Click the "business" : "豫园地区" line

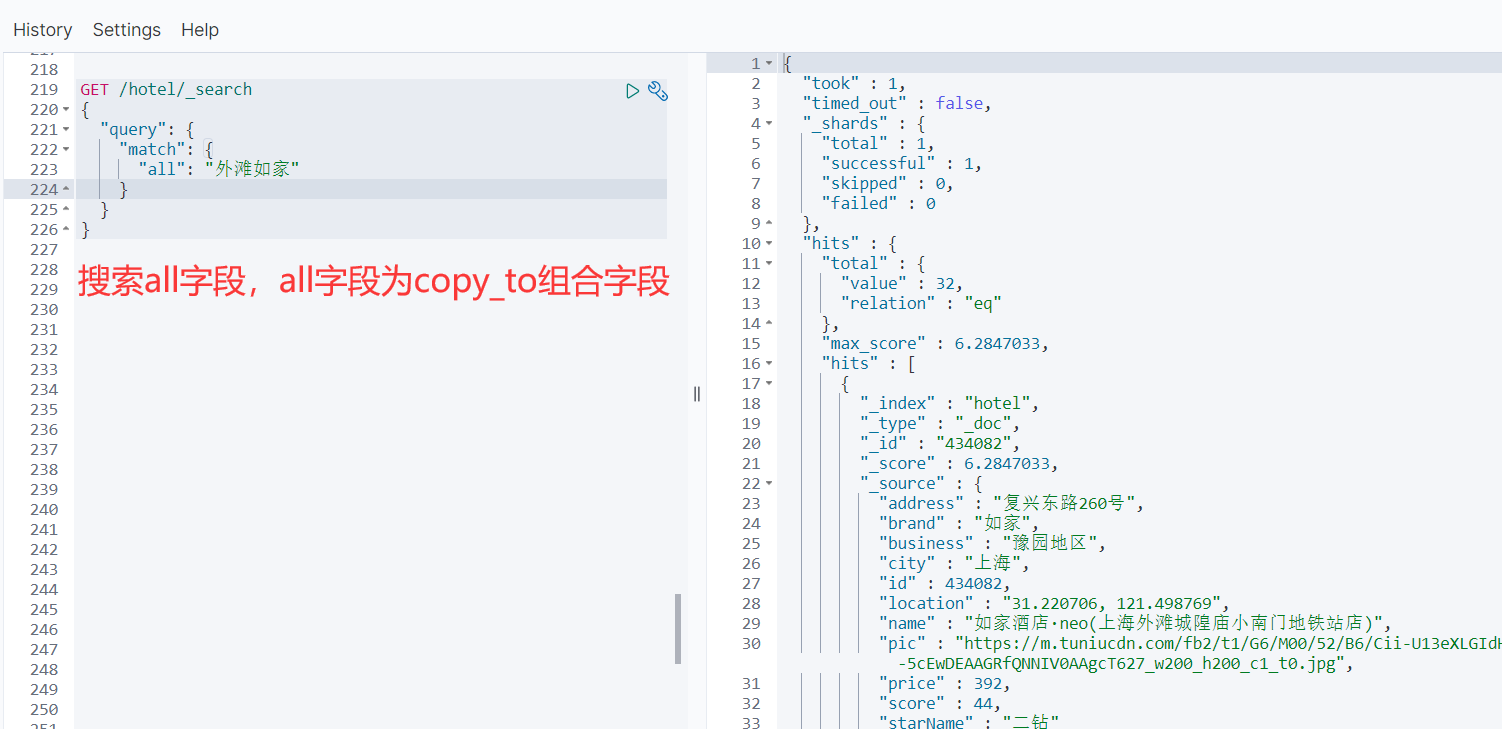pyautogui.click(x=992, y=544)
